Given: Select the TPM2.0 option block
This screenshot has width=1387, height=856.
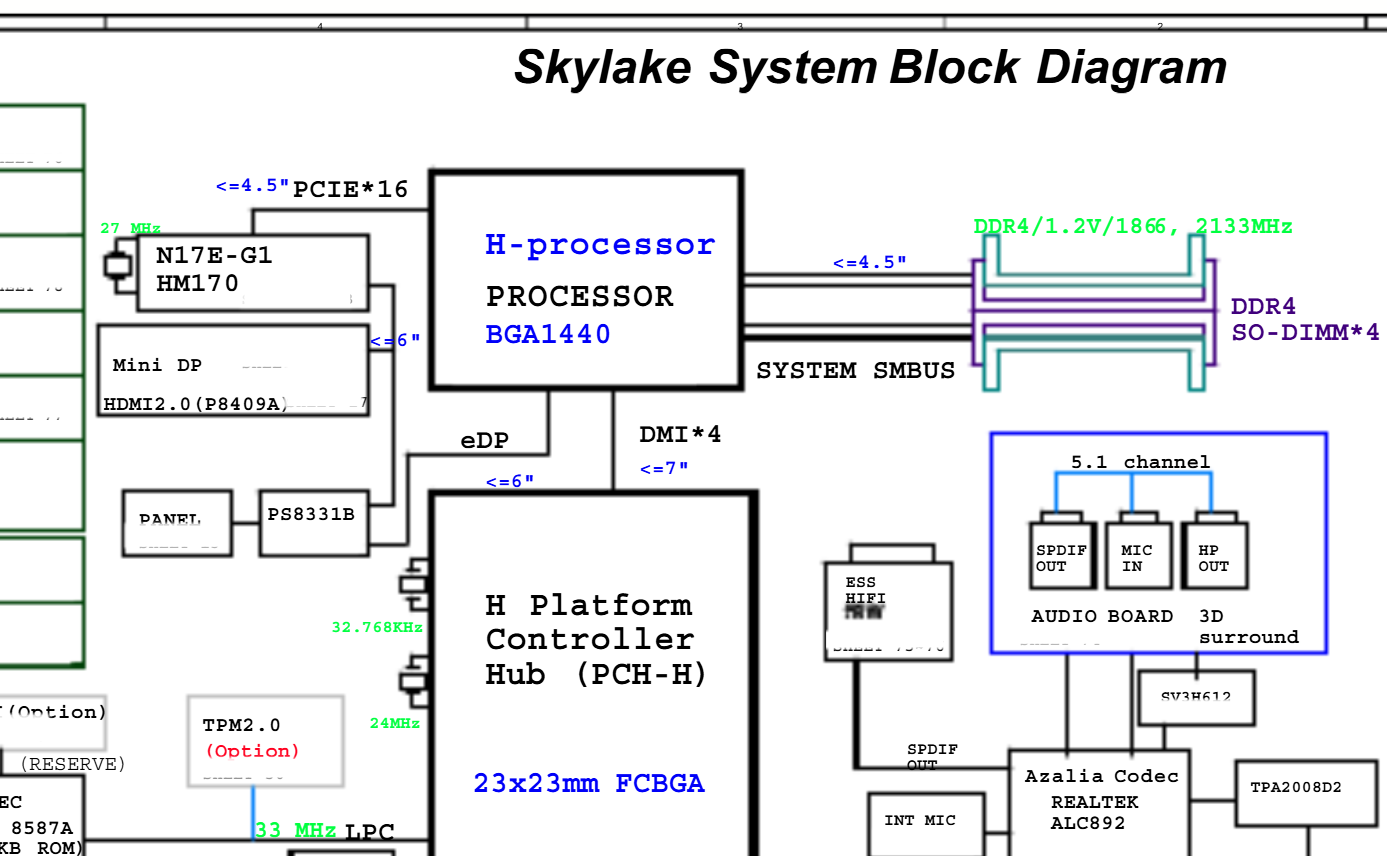Looking at the screenshot, I should [265, 741].
